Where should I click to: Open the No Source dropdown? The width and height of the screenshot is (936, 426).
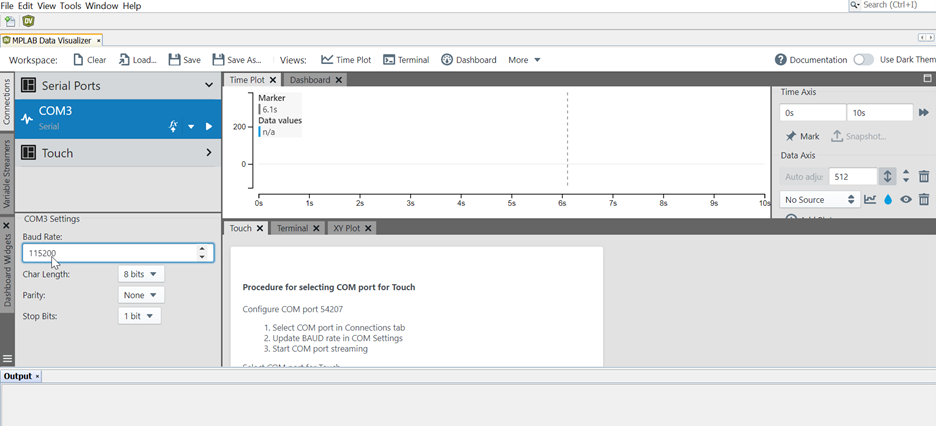[819, 200]
